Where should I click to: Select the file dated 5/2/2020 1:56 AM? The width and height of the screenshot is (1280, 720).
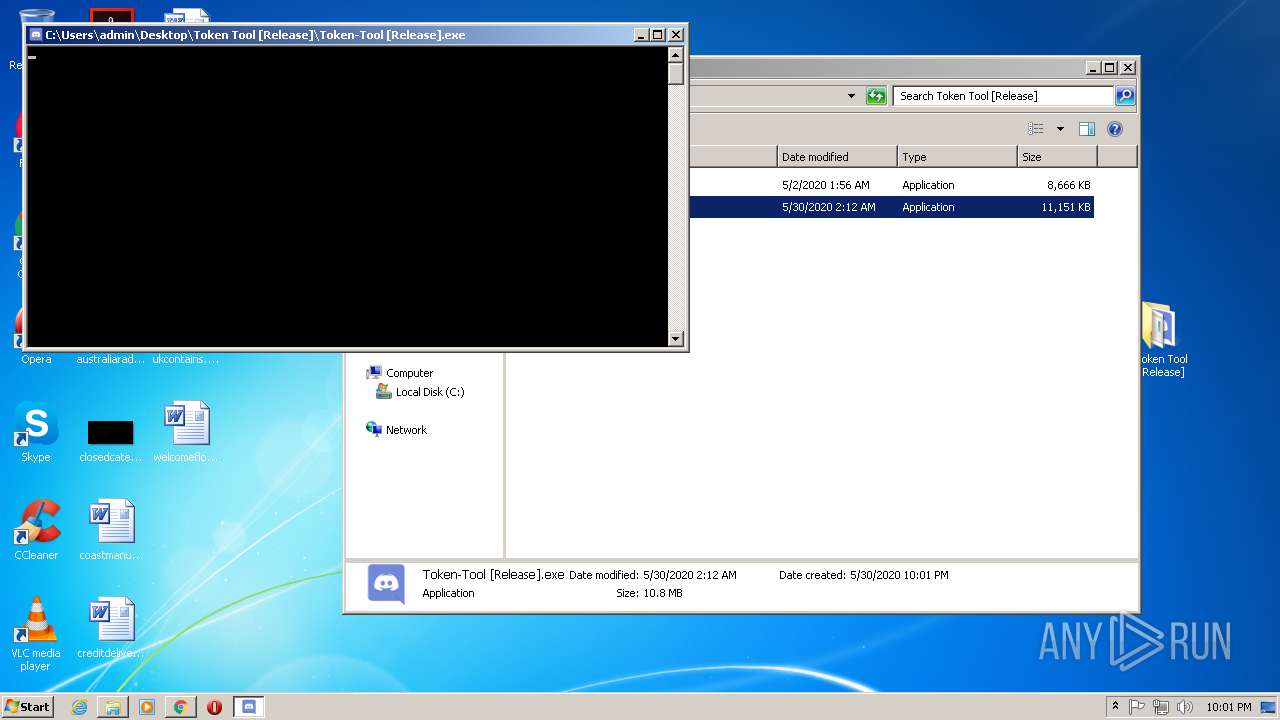pos(826,185)
